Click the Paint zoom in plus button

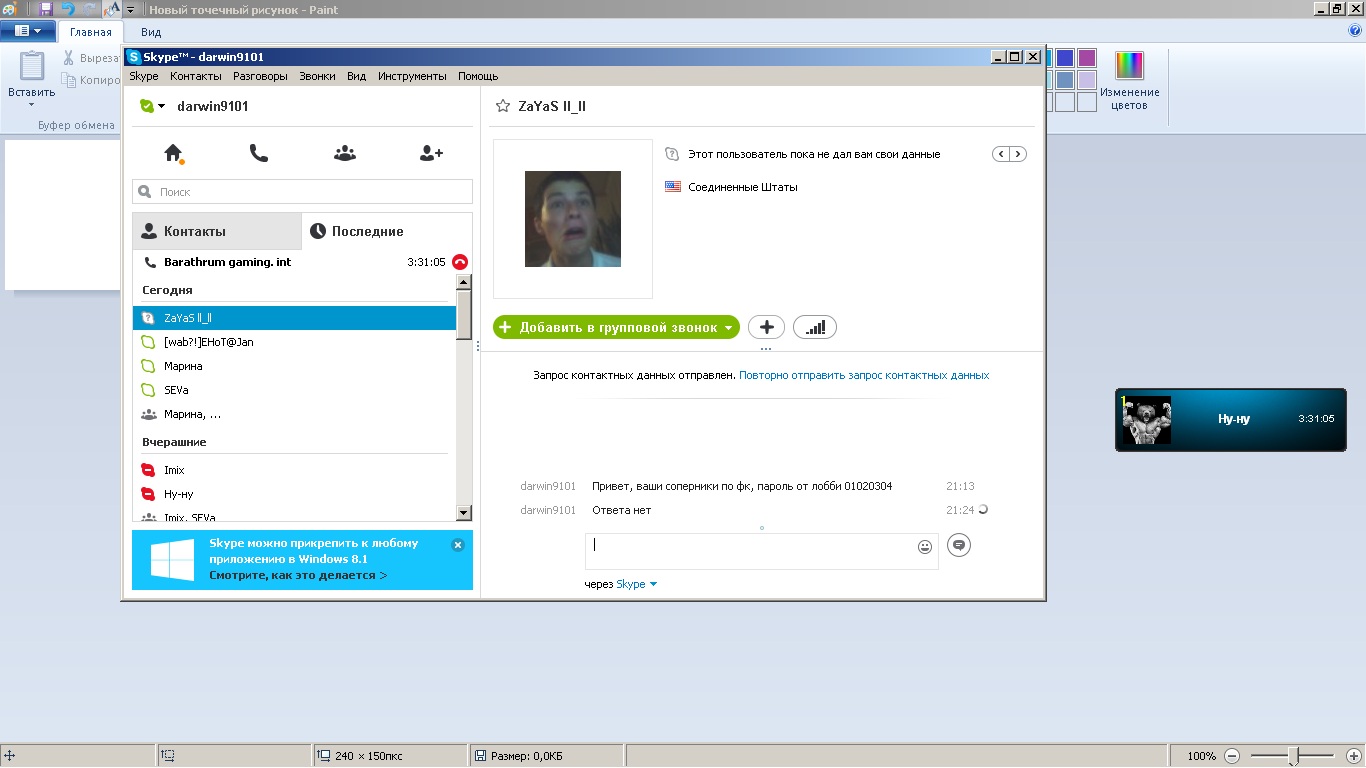(x=1354, y=756)
